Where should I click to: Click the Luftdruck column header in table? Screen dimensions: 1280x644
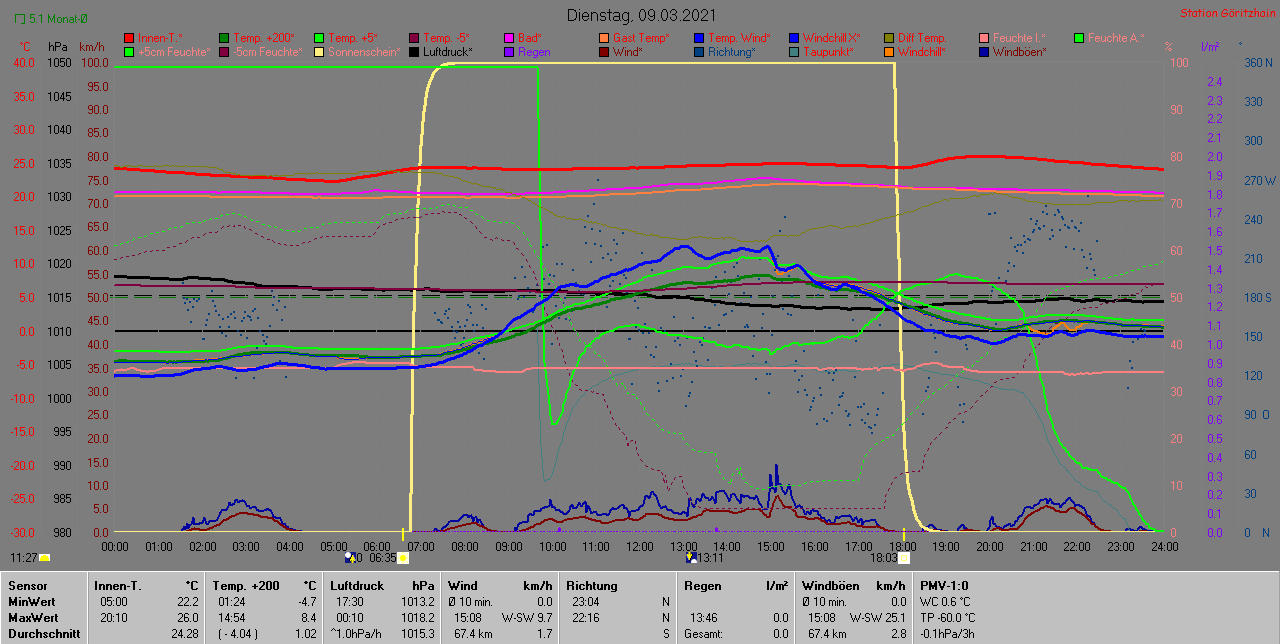click(x=356, y=586)
